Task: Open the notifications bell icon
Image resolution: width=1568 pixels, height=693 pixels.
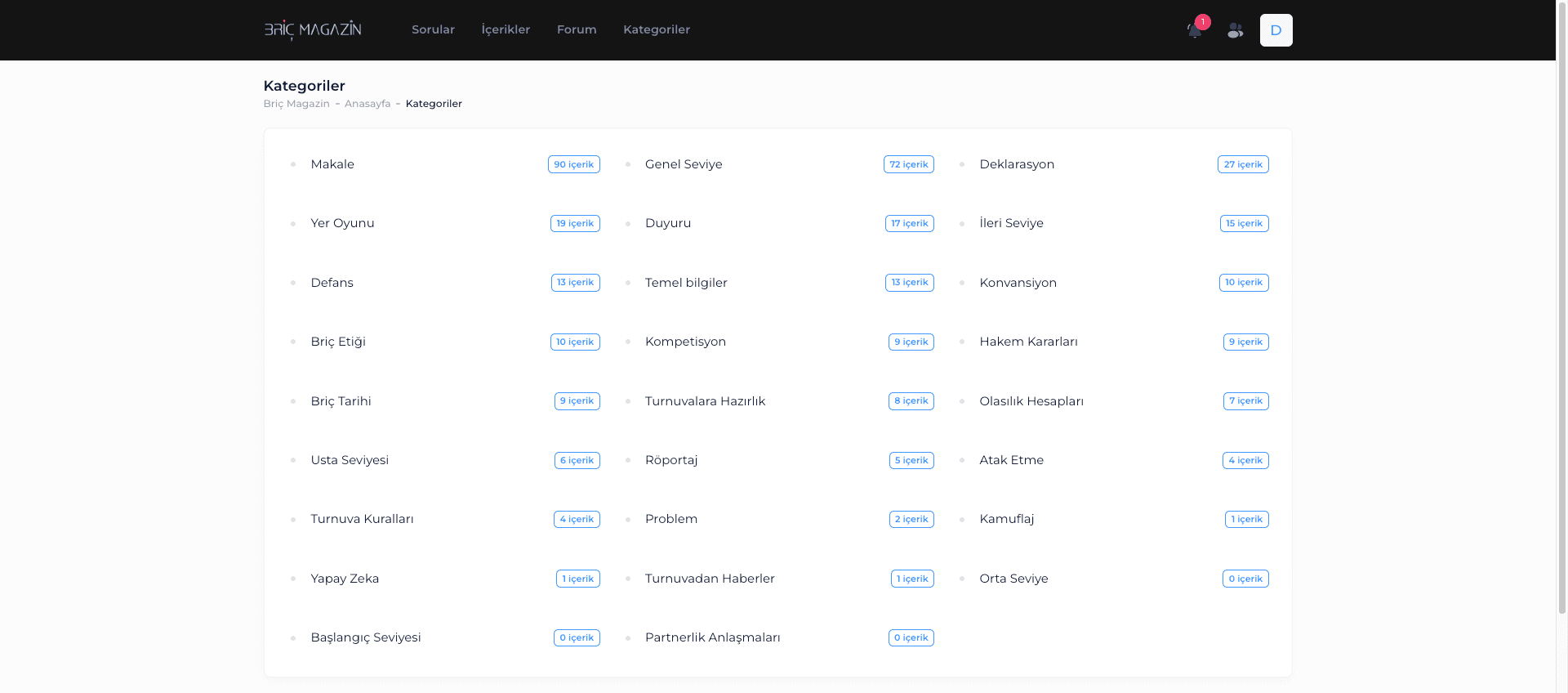Action: [x=1195, y=30]
